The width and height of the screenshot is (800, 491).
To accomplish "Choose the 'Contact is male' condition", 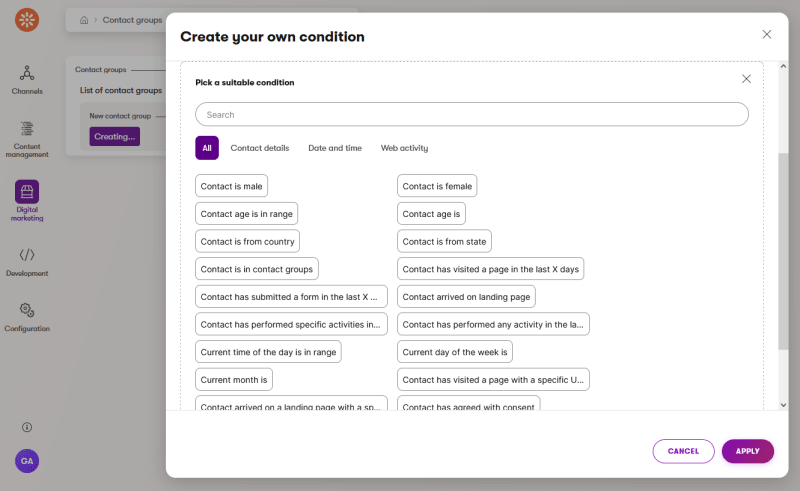I will (x=231, y=186).
